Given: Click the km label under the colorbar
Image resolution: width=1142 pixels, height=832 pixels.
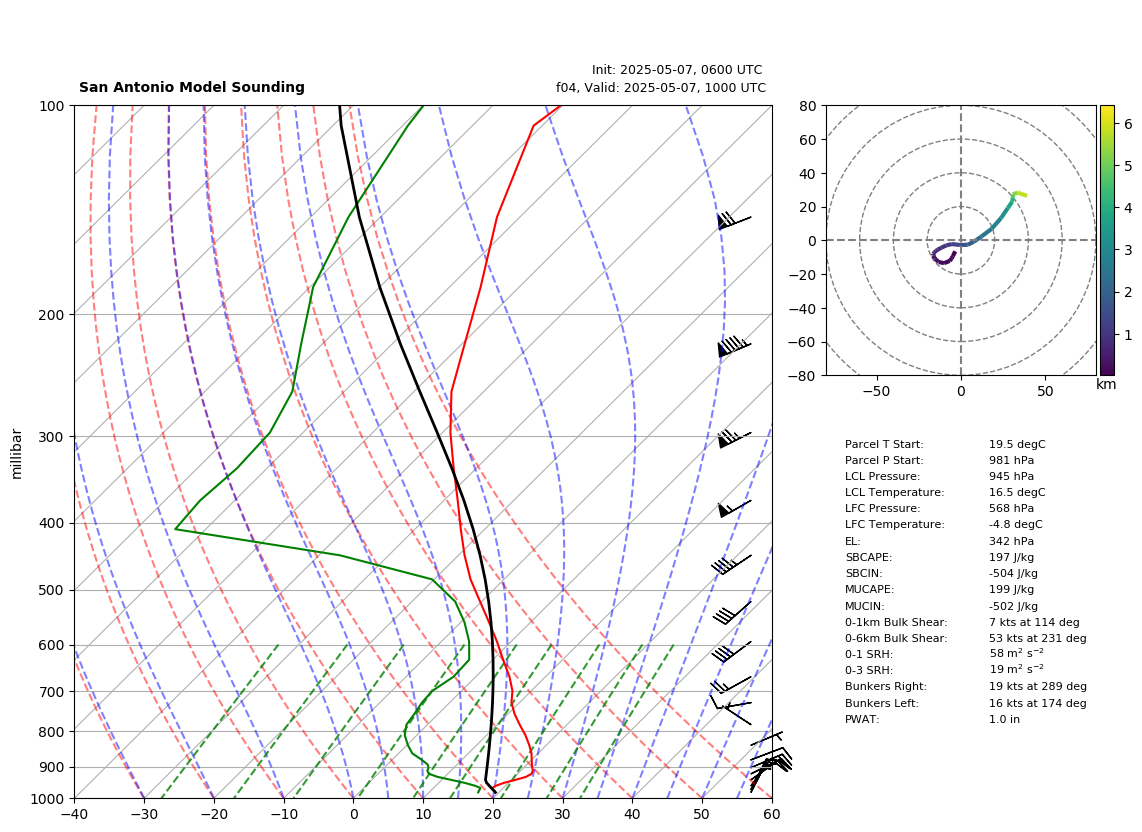Looking at the screenshot, I should point(1106,384).
